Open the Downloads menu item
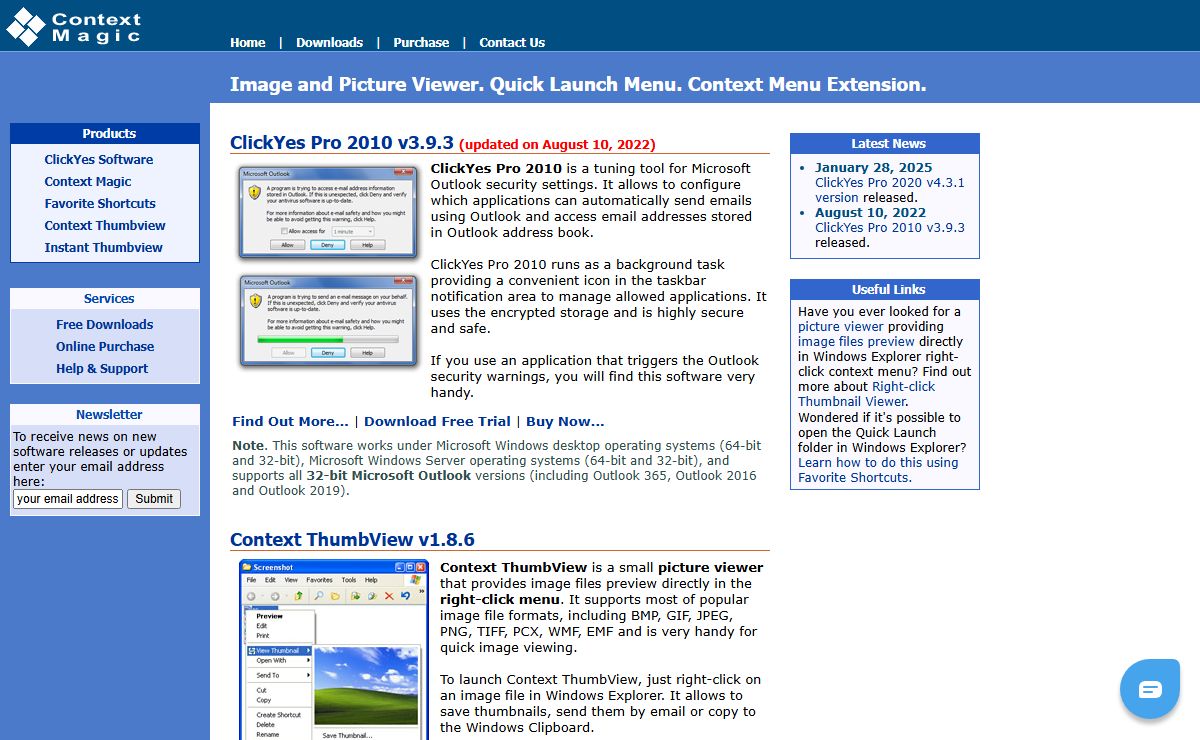The height and width of the screenshot is (740, 1200). (x=329, y=42)
